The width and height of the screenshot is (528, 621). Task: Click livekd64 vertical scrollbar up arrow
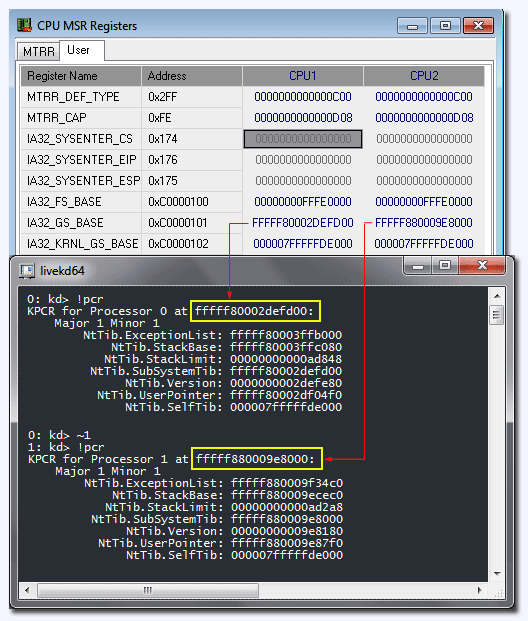click(x=498, y=296)
